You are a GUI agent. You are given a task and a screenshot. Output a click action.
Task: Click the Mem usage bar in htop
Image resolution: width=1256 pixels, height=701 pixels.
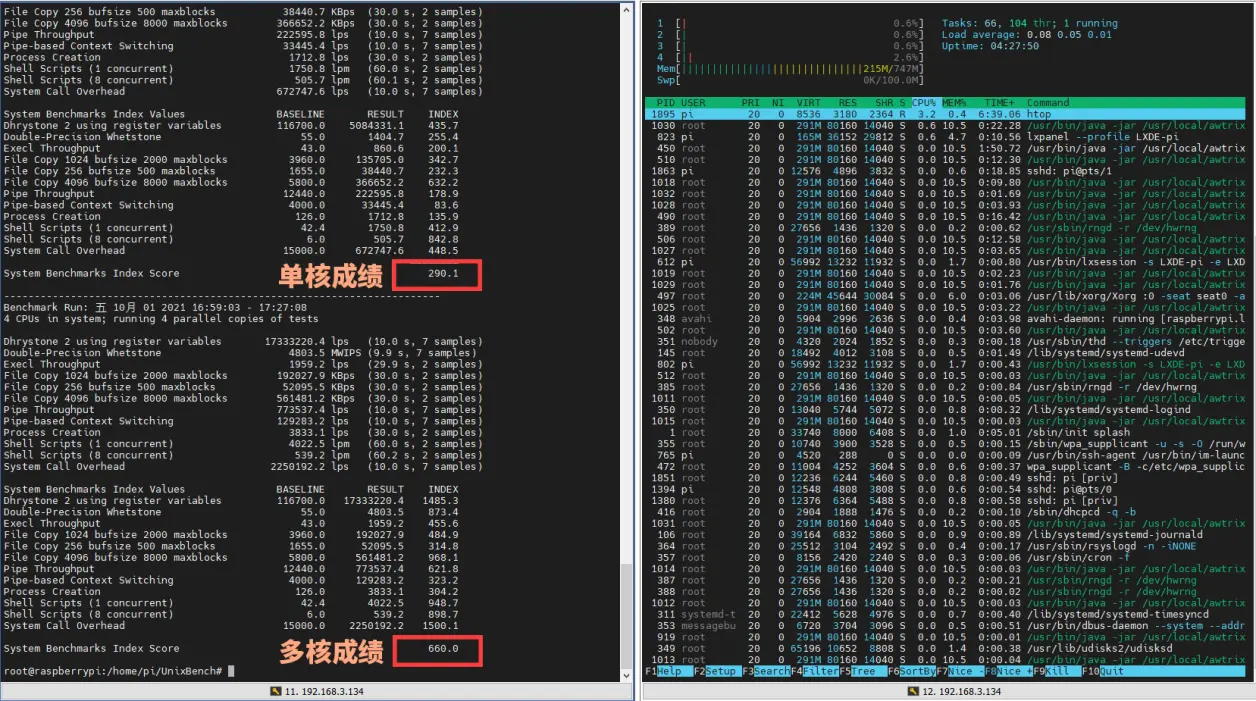(x=790, y=68)
